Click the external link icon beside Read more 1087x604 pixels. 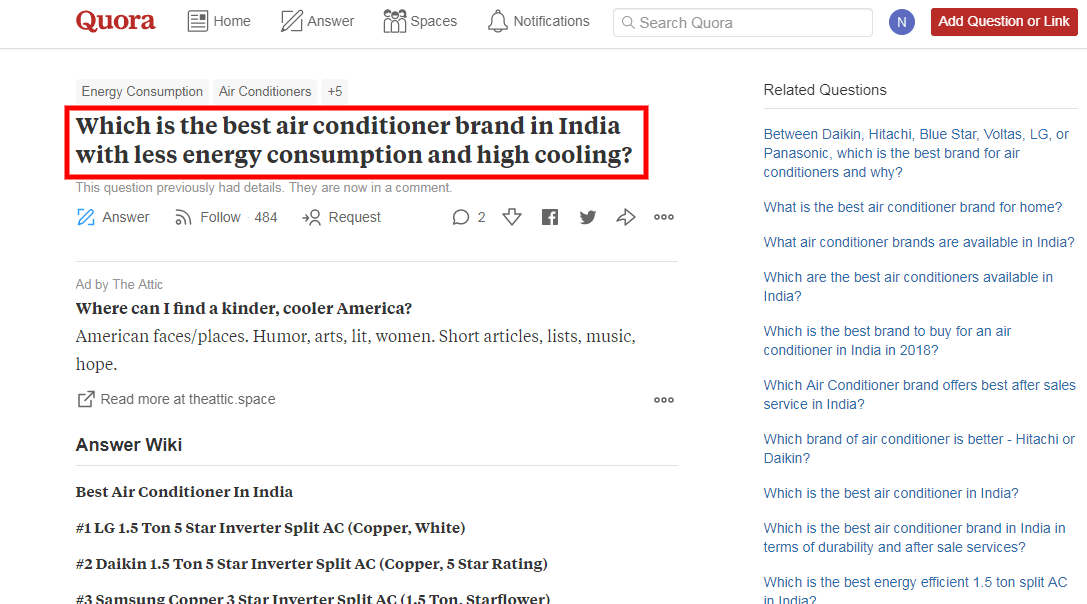[x=85, y=399]
